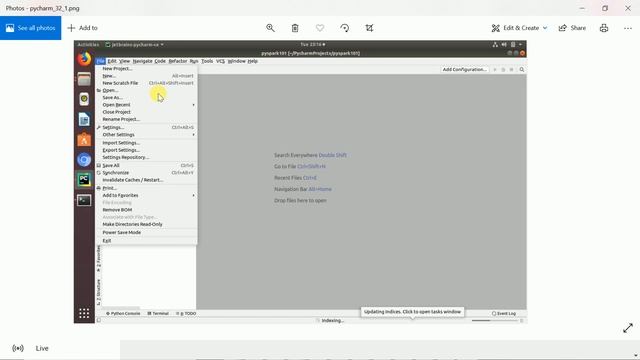Viewport: 640px width, 360px height.
Task: Click the Share button
Action: click(x=572, y=28)
